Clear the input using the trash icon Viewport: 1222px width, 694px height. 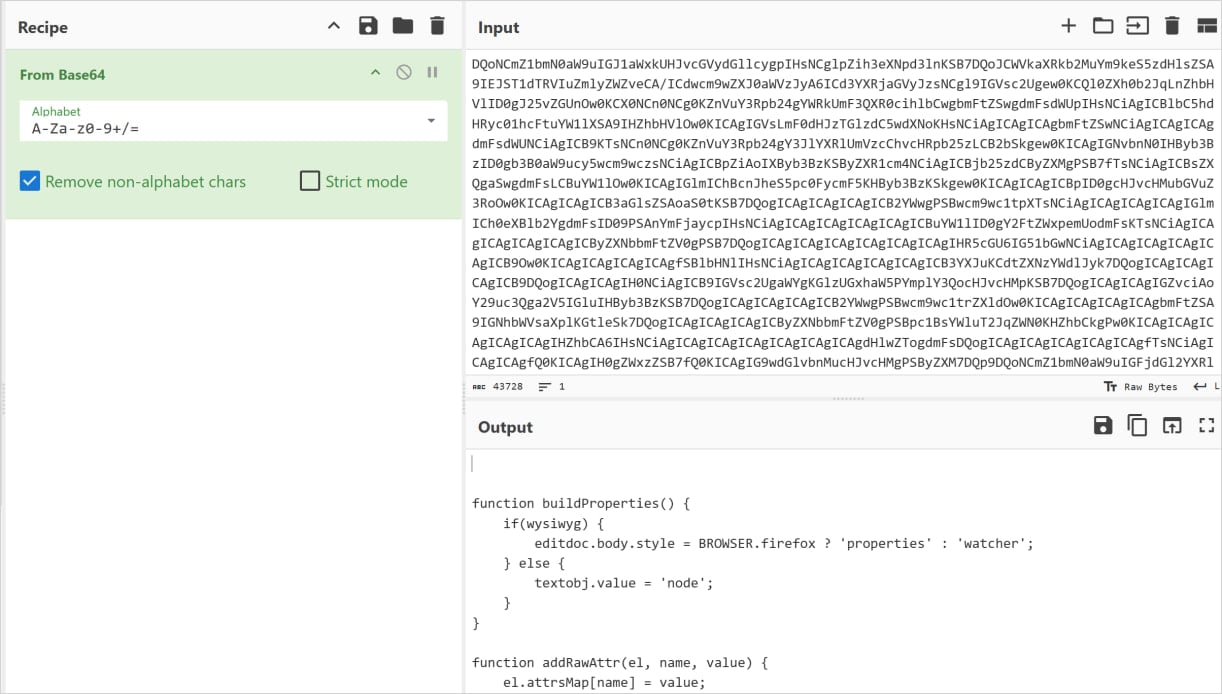[1172, 26]
